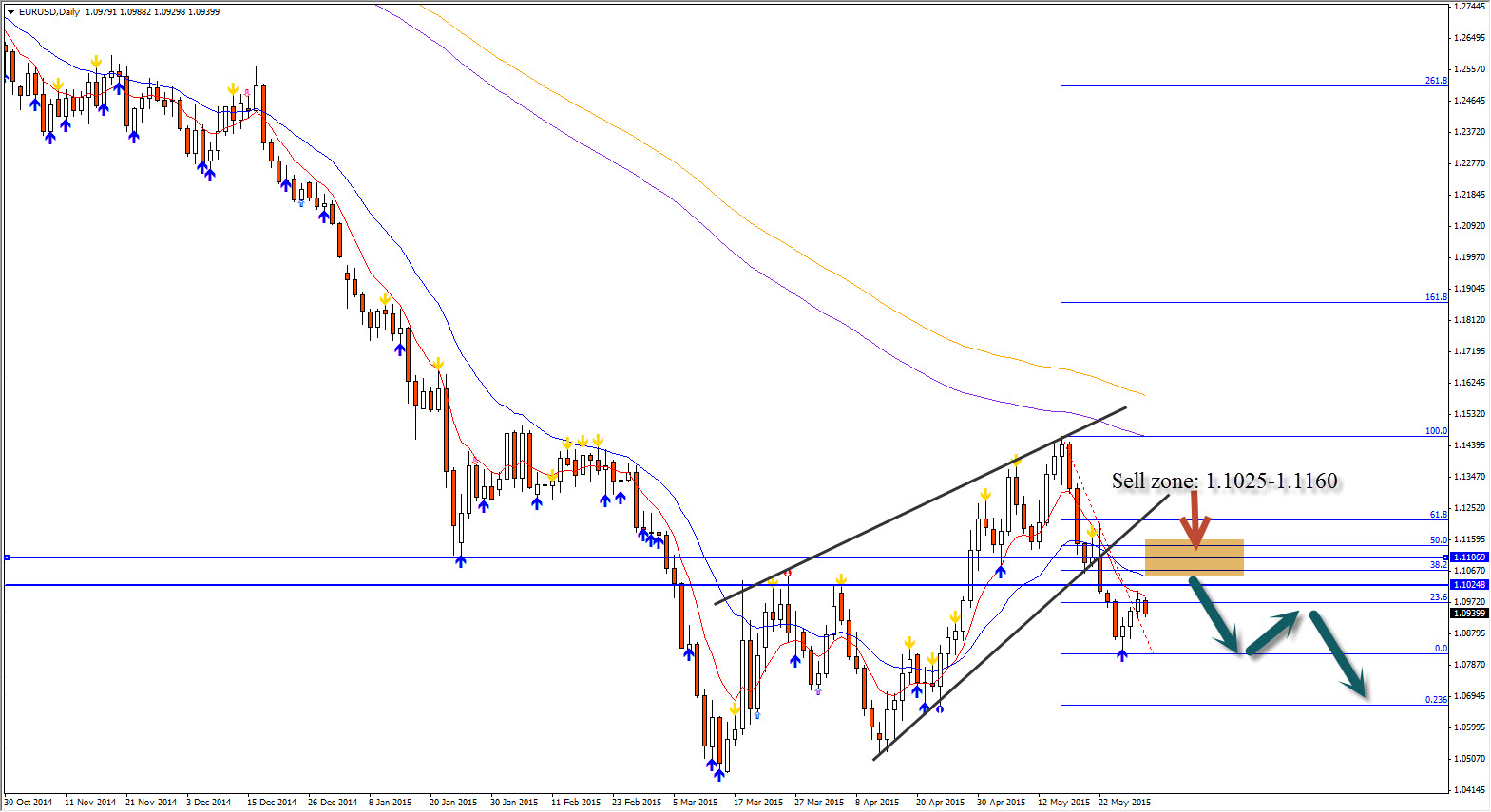1491x812 pixels.
Task: Click the 3 Dec 2014 date label
Action: point(209,803)
